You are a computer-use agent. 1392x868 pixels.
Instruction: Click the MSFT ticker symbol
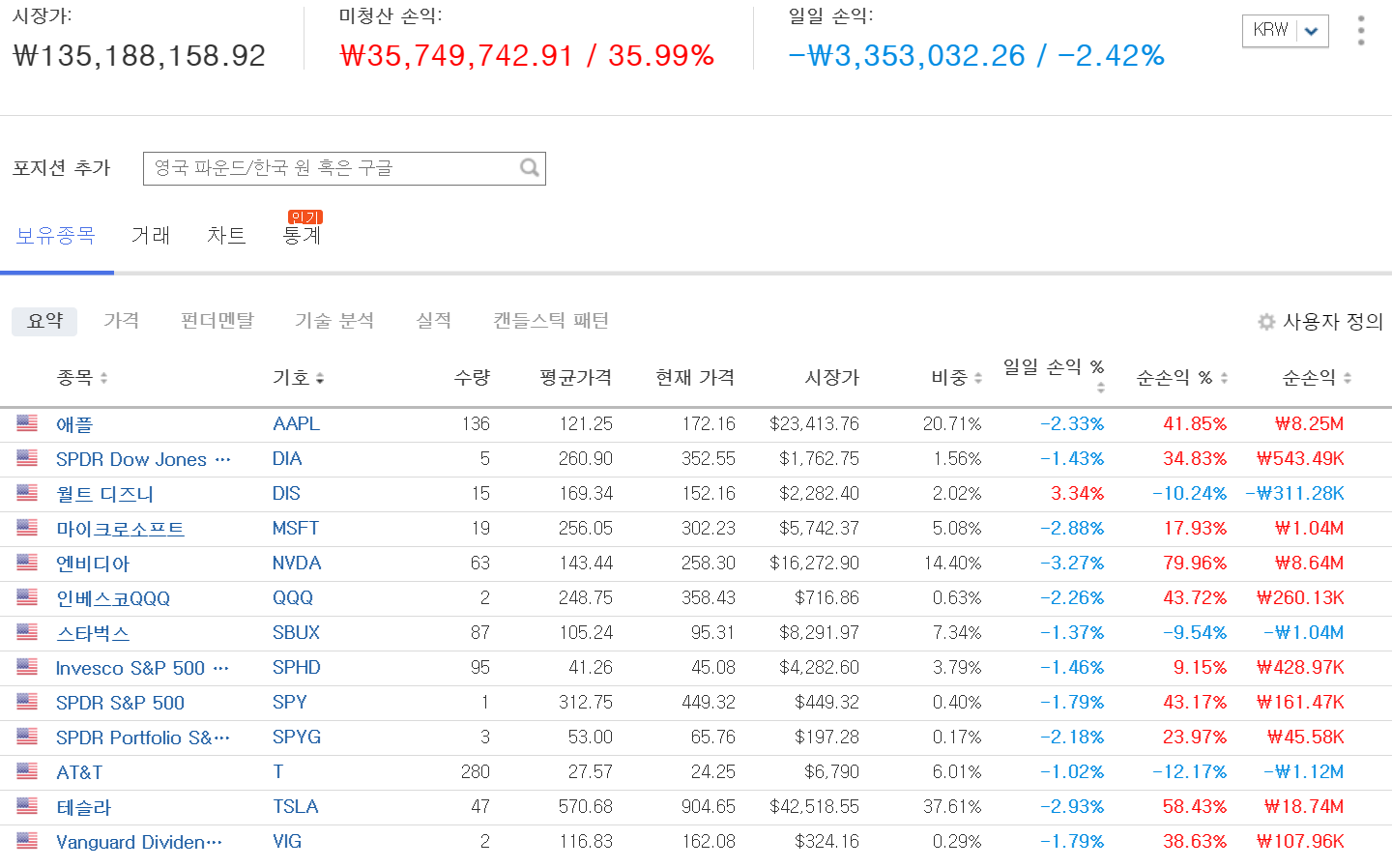point(296,528)
